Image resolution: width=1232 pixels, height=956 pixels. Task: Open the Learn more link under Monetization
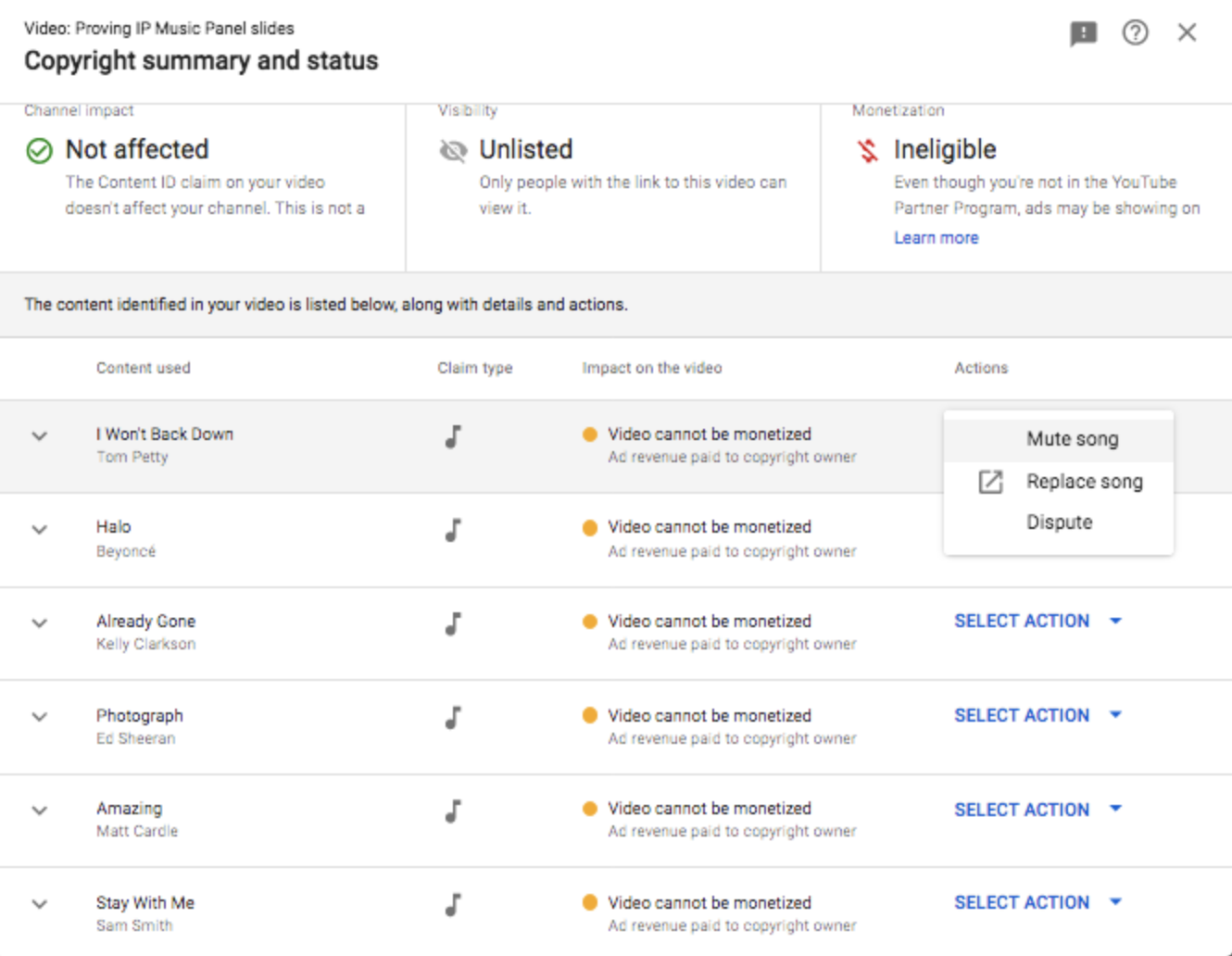pyautogui.click(x=936, y=238)
